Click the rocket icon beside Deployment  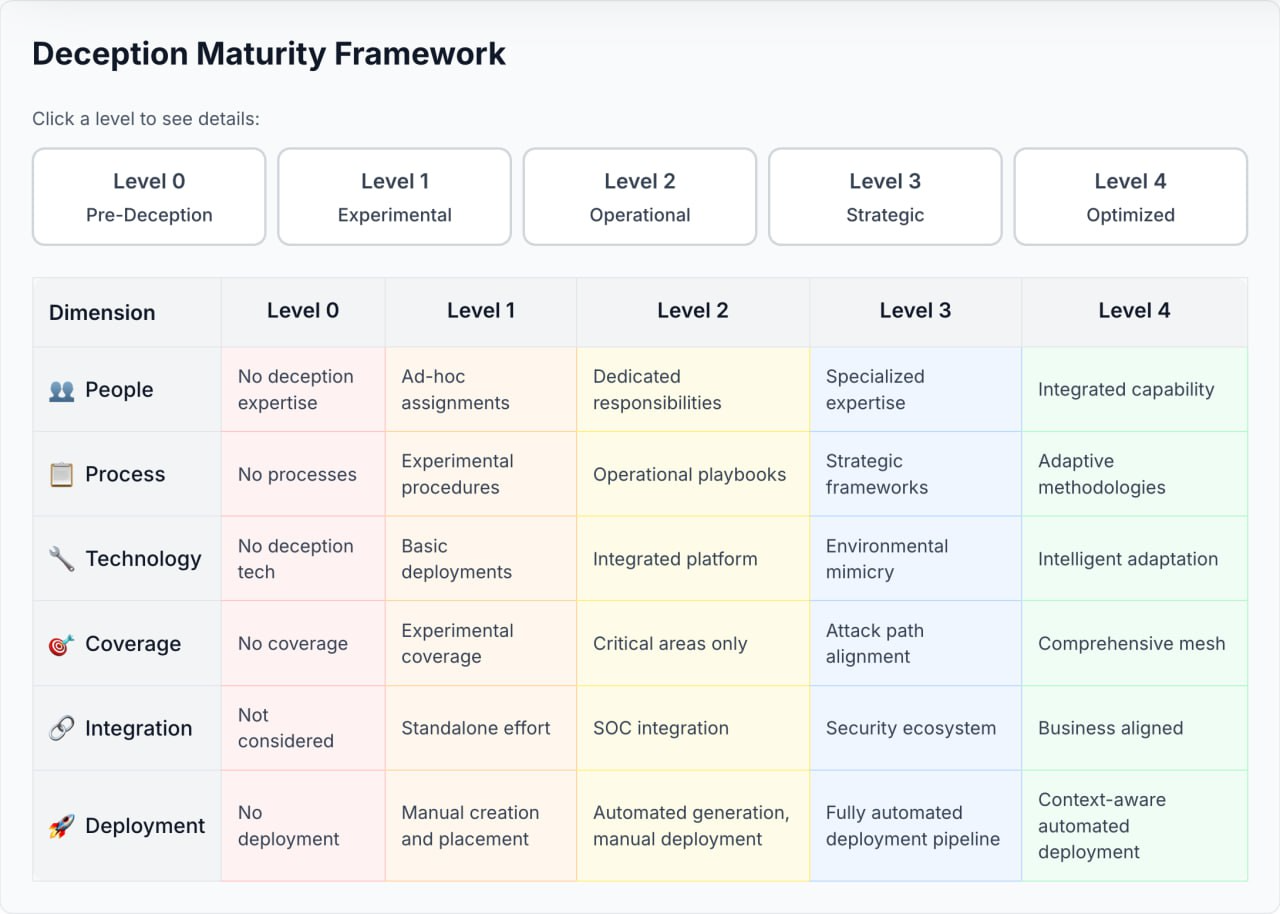click(62, 826)
